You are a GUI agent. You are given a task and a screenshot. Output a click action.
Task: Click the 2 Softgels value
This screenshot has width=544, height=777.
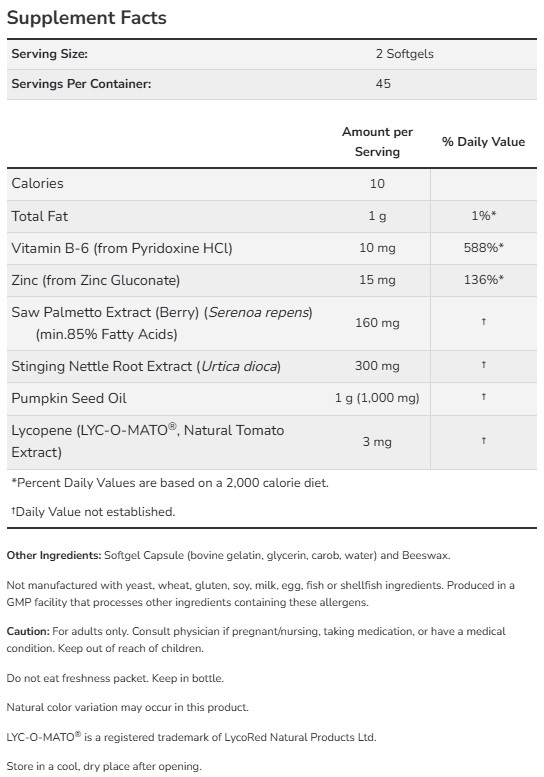click(x=404, y=54)
